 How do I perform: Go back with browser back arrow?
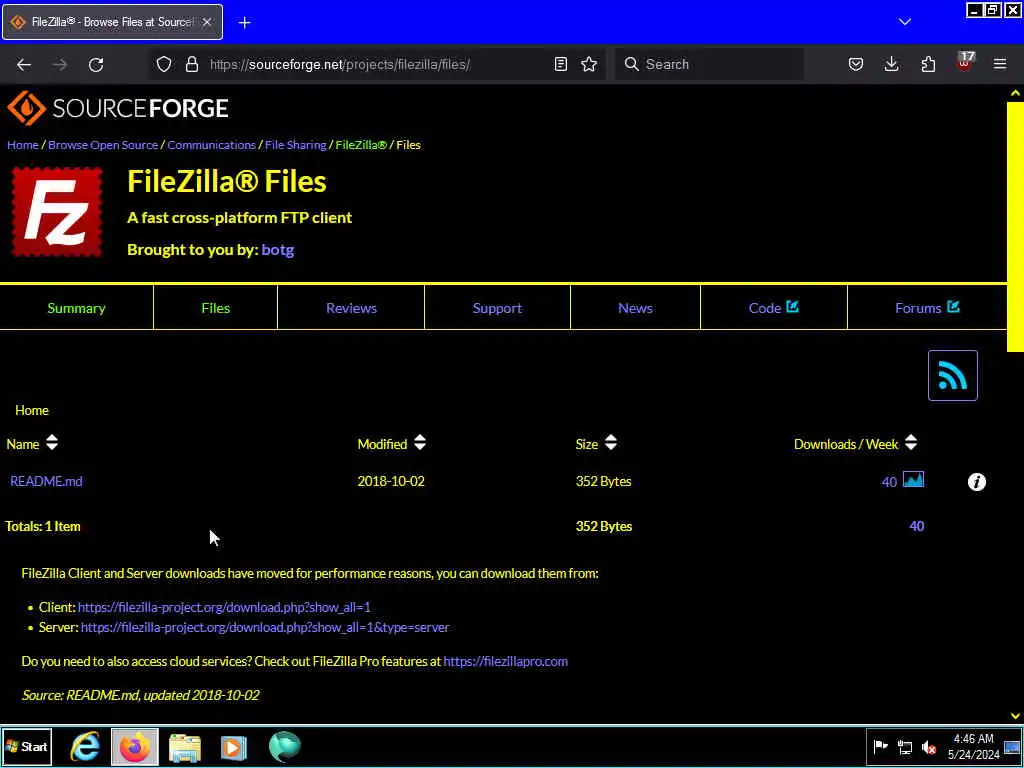point(24,64)
